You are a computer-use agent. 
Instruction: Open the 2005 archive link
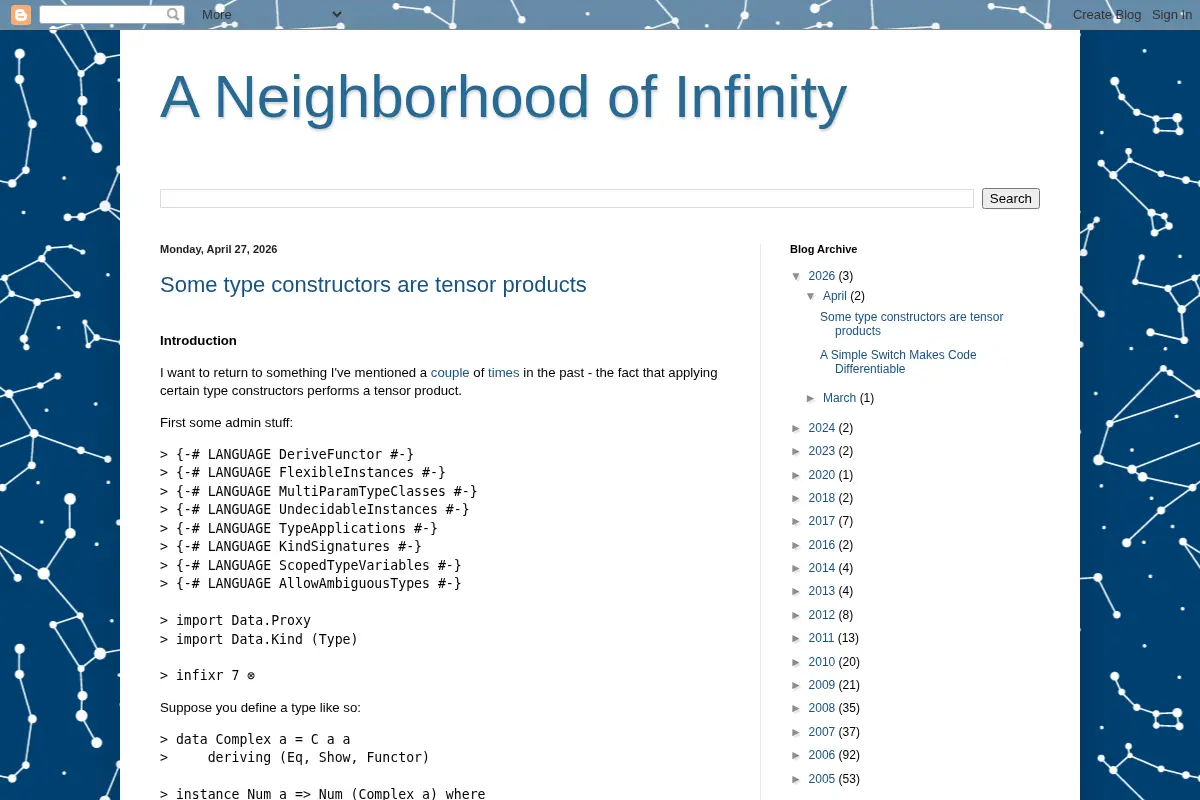822,779
